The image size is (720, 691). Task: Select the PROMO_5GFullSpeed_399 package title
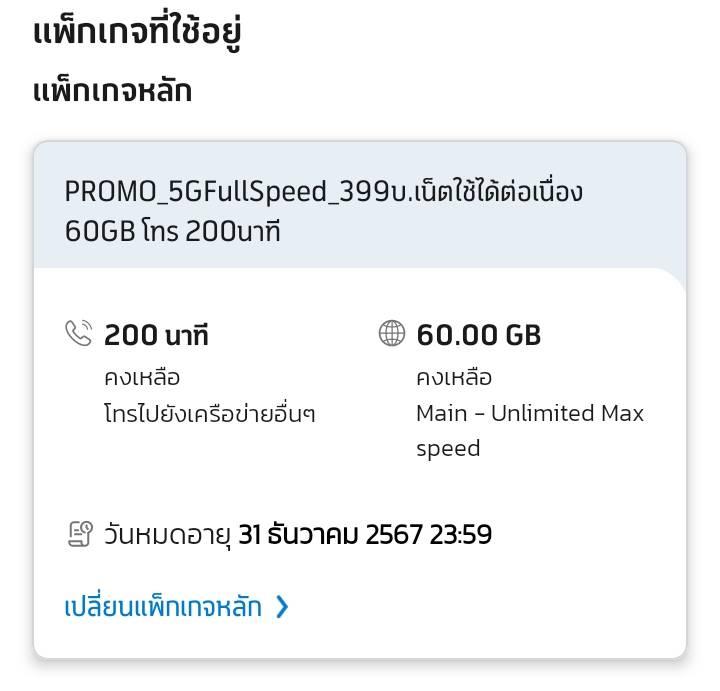pyautogui.click(x=324, y=211)
